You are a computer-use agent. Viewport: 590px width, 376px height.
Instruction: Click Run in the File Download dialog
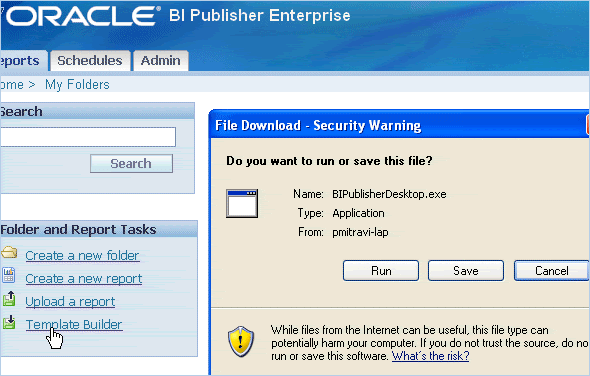point(381,271)
